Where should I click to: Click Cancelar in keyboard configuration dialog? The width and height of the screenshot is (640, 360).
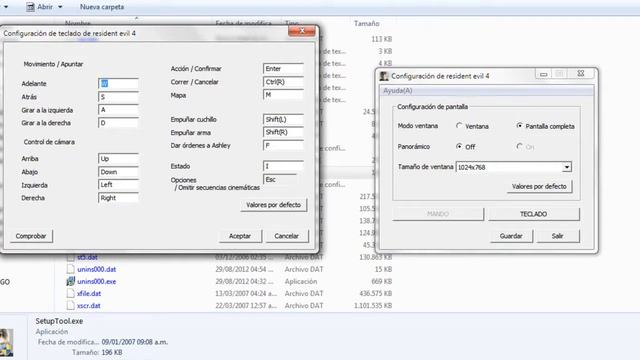pyautogui.click(x=287, y=236)
